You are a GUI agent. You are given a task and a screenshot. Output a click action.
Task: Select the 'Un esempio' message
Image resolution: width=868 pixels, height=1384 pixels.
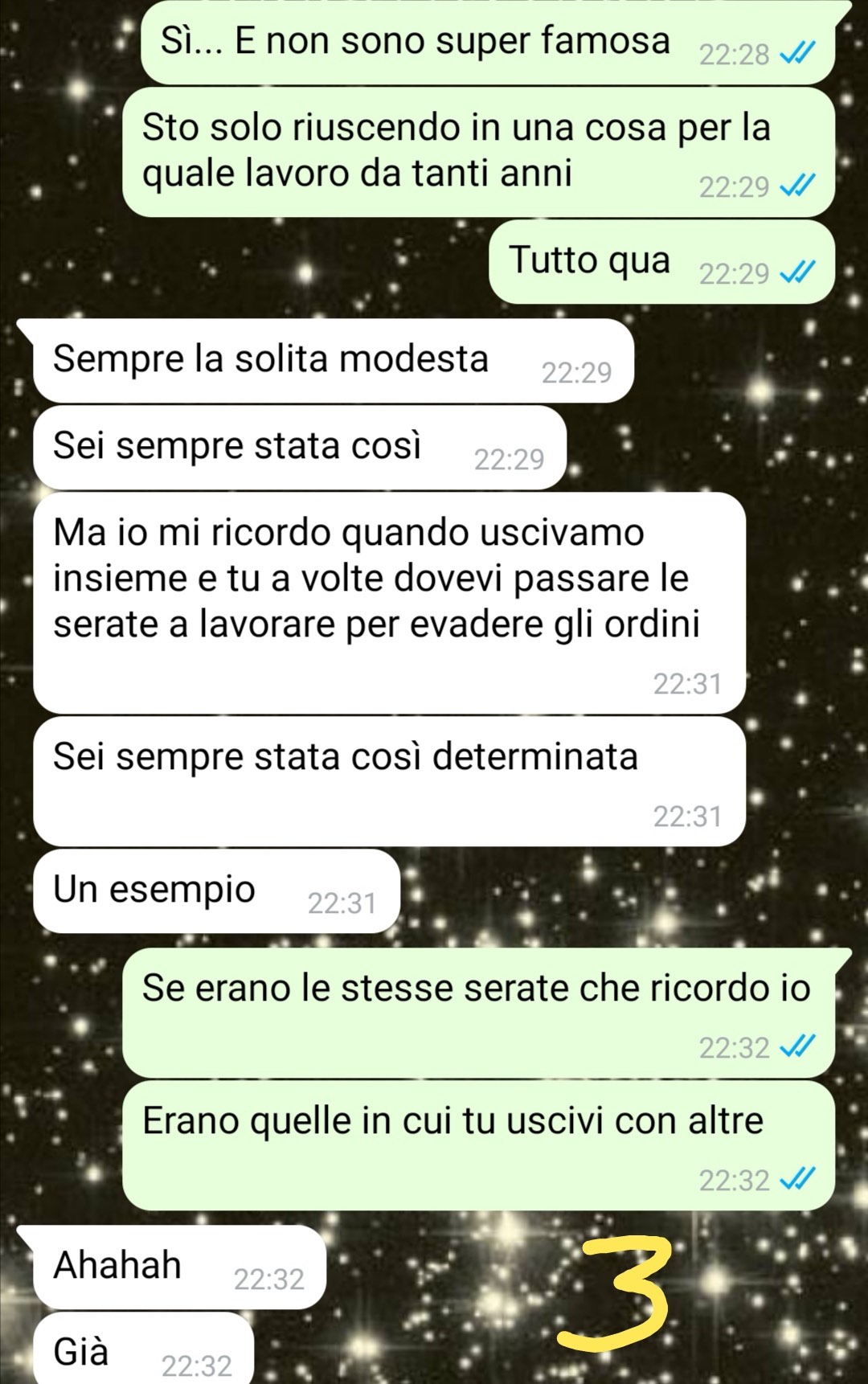click(x=216, y=891)
